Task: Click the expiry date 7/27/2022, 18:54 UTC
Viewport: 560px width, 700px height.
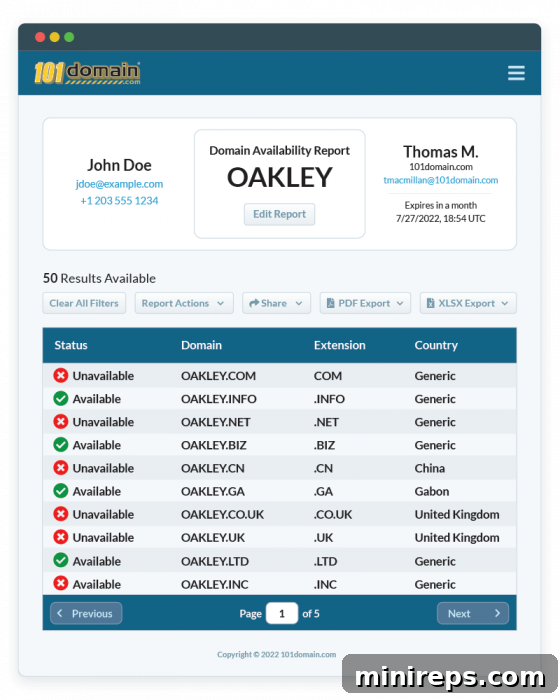Action: 441,218
